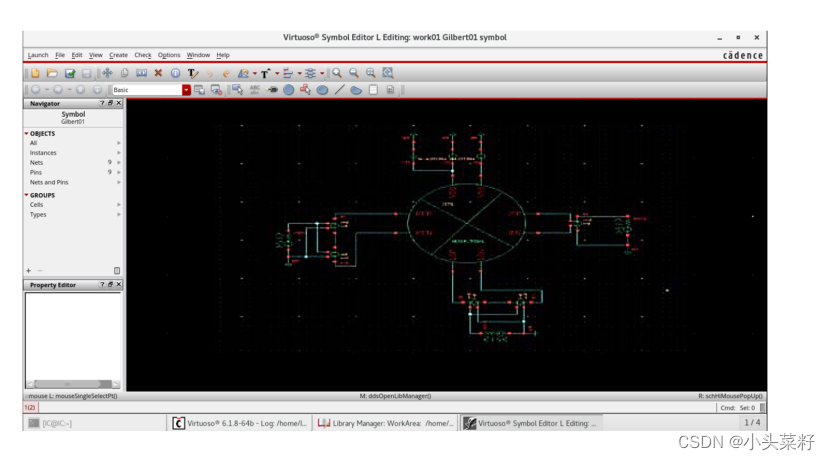Close the Property Editor panel
Image resolution: width=830 pixels, height=460 pixels.
click(119, 284)
